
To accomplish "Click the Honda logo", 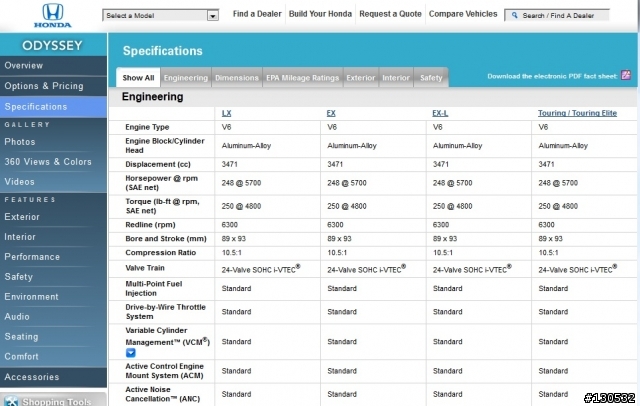I will click(x=53, y=16).
